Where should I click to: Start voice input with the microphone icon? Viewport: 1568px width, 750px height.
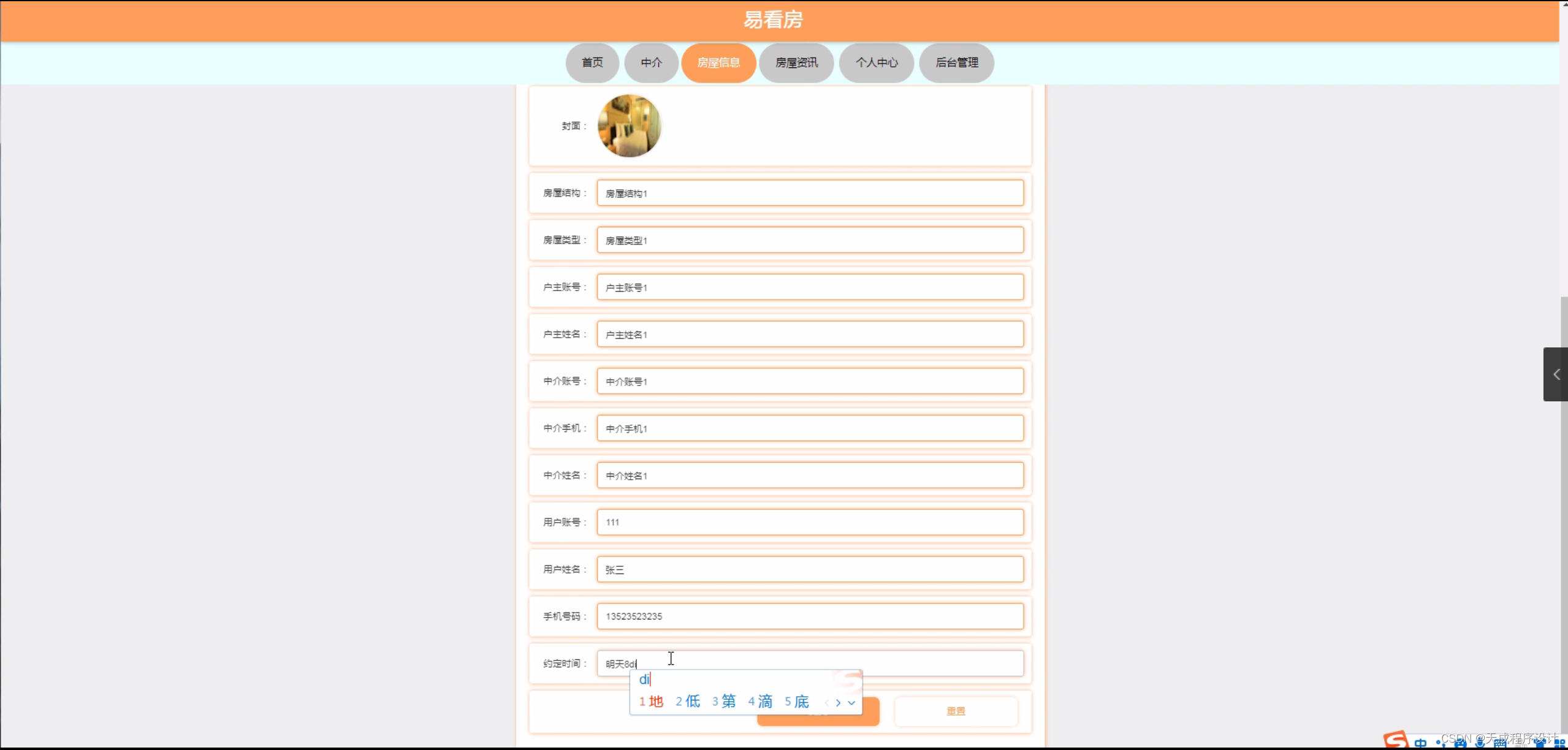point(1481,743)
